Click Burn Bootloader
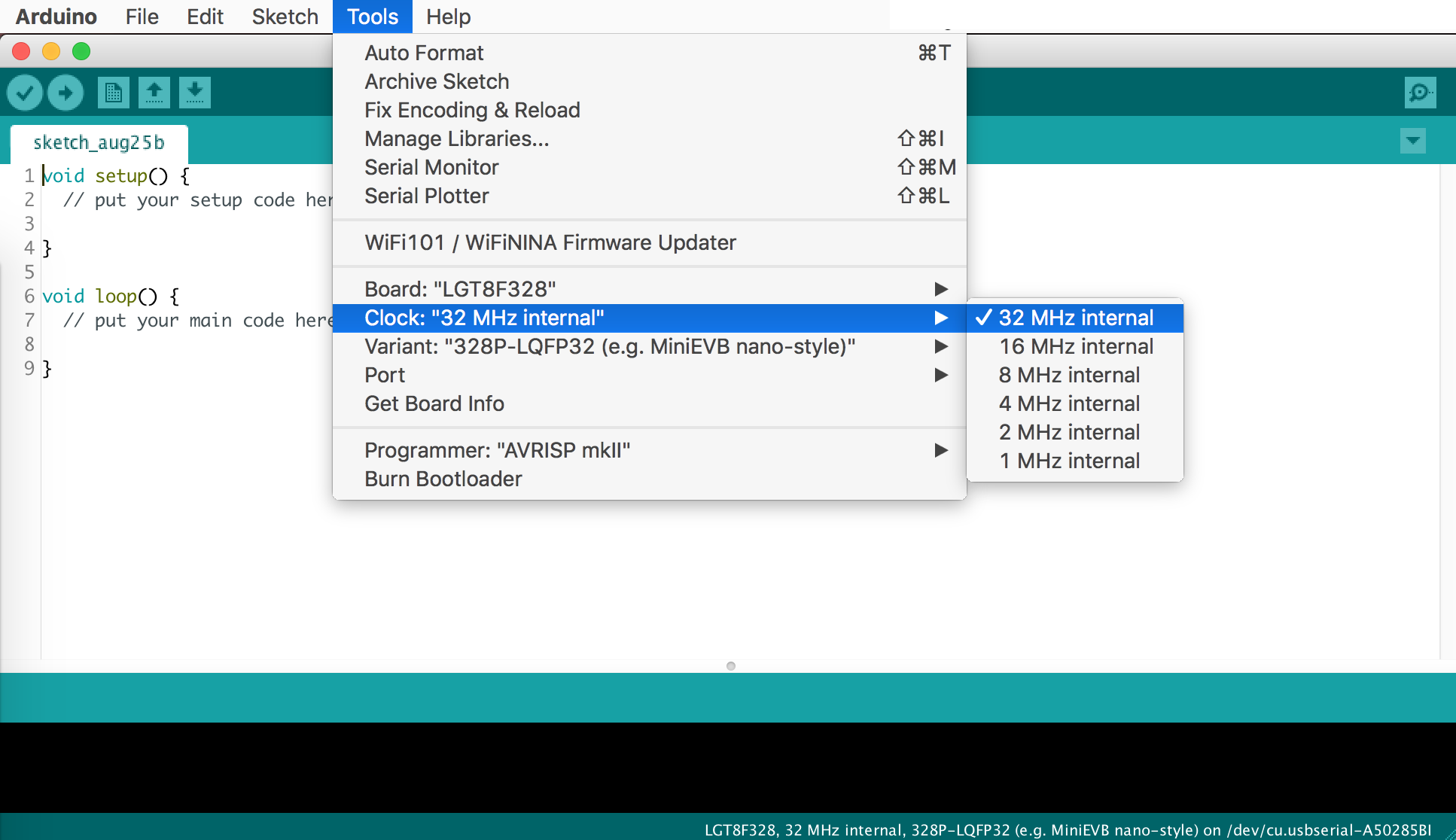This screenshot has width=1456, height=840. point(443,479)
